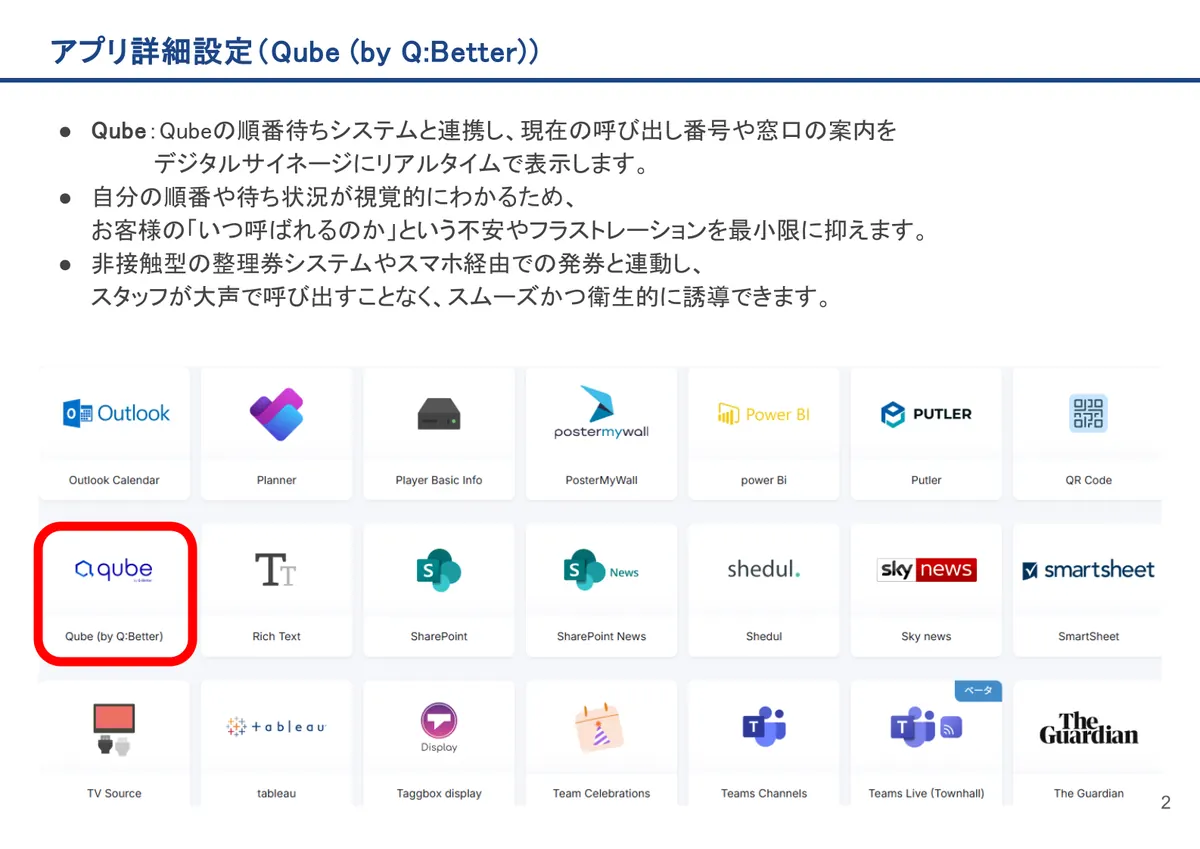Click the 'QR Code' card label
Viewport: 1200px width, 849px height.
click(x=1088, y=480)
